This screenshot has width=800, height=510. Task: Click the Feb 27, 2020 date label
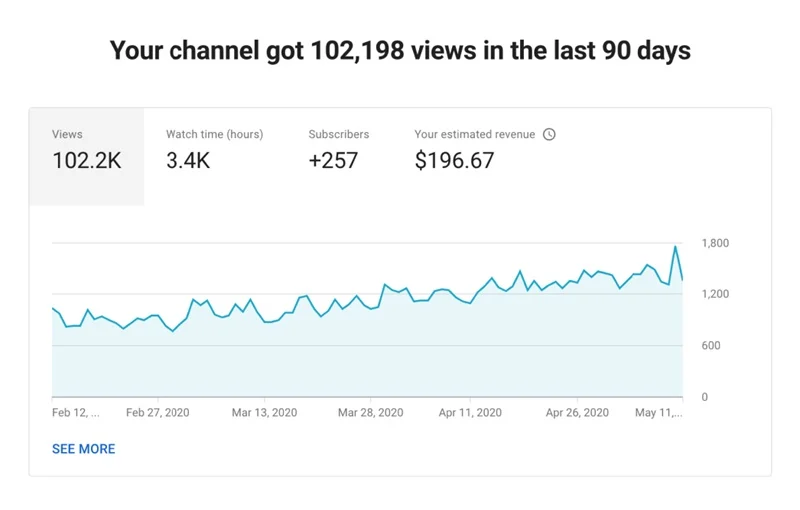158,412
